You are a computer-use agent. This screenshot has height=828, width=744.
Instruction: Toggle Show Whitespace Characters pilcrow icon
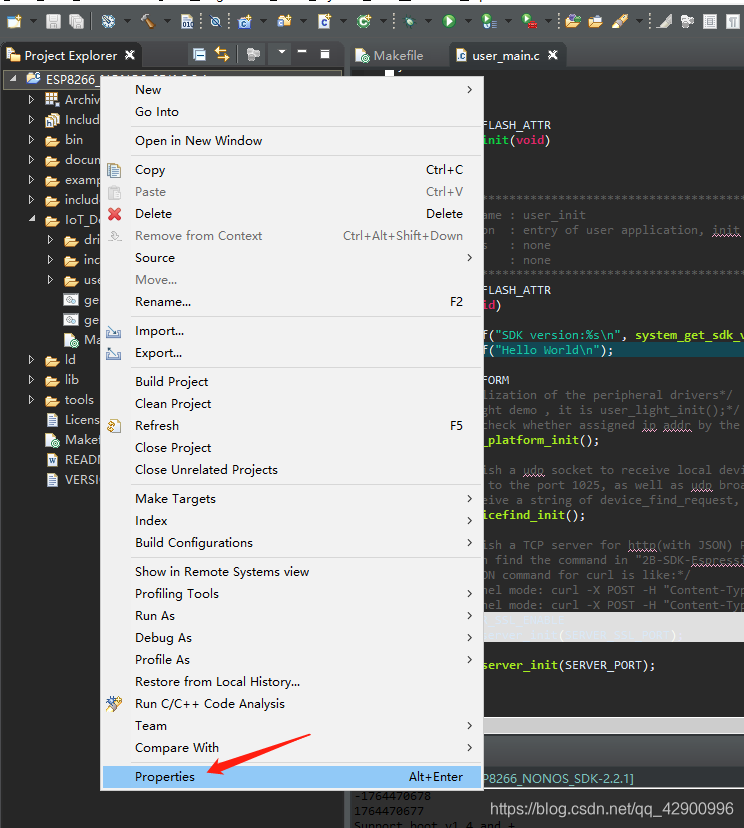click(x=732, y=22)
